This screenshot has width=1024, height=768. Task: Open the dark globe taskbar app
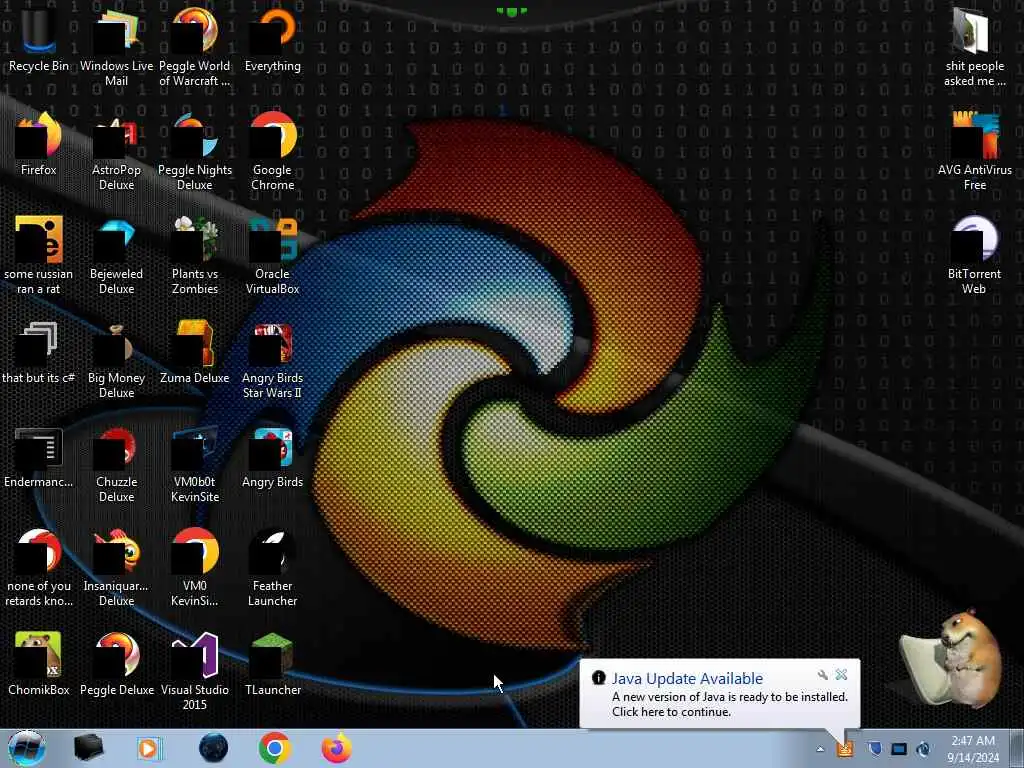coord(213,748)
